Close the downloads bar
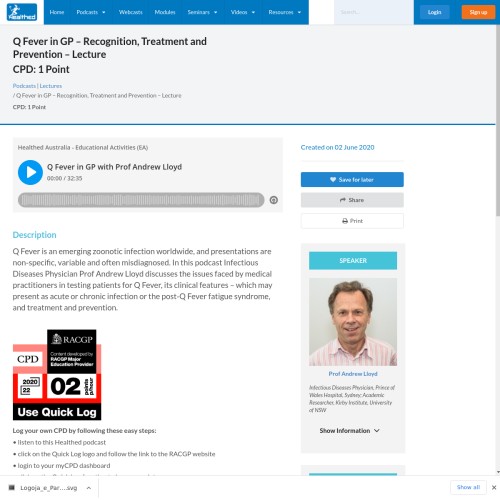Image resolution: width=500 pixels, height=500 pixels. (x=494, y=487)
